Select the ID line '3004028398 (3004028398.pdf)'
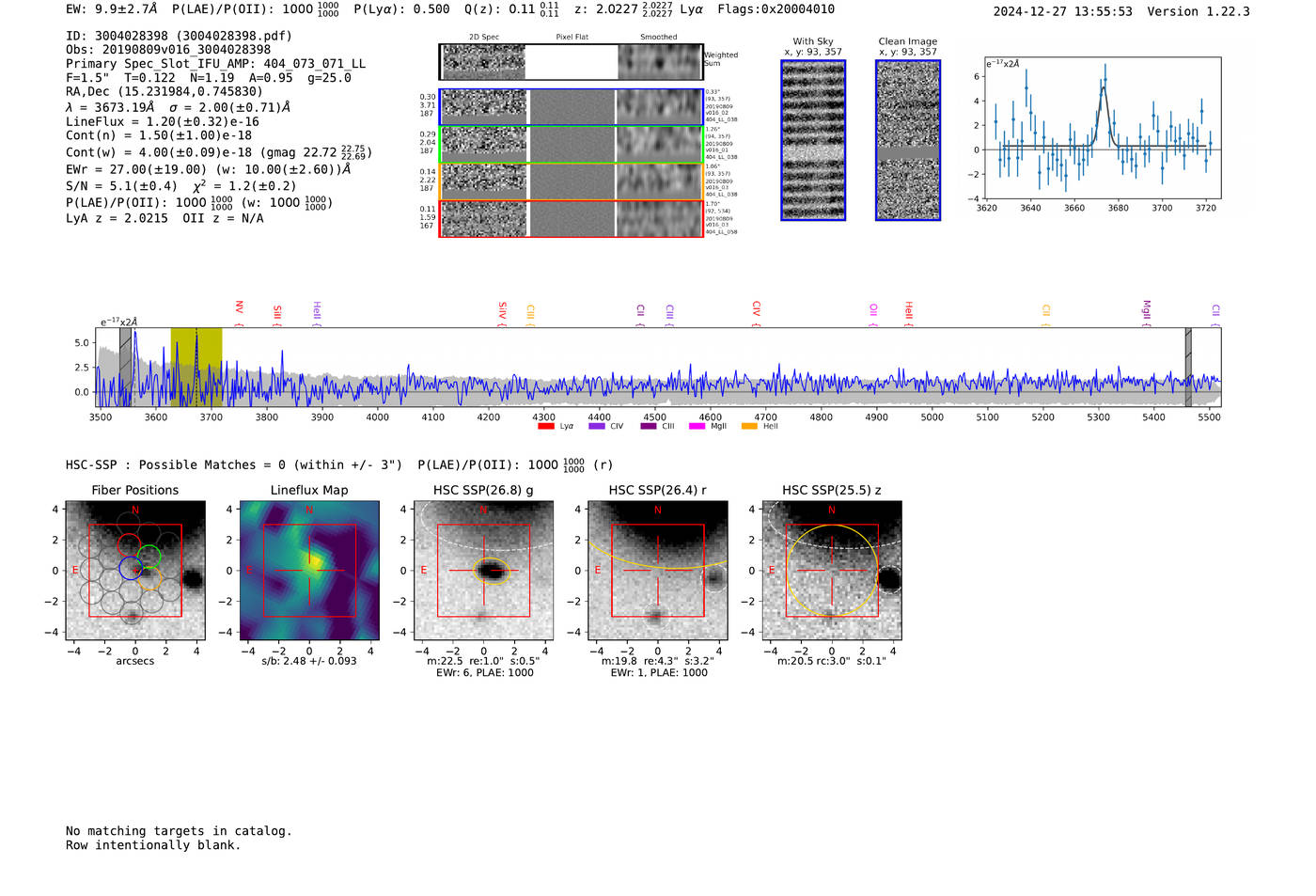 tap(179, 36)
